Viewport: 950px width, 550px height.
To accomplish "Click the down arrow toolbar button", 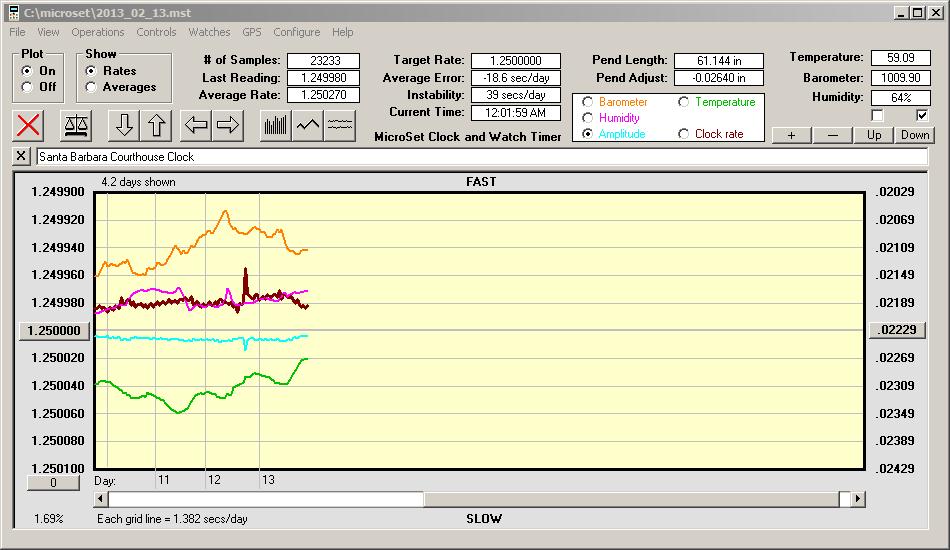I will click(x=124, y=125).
